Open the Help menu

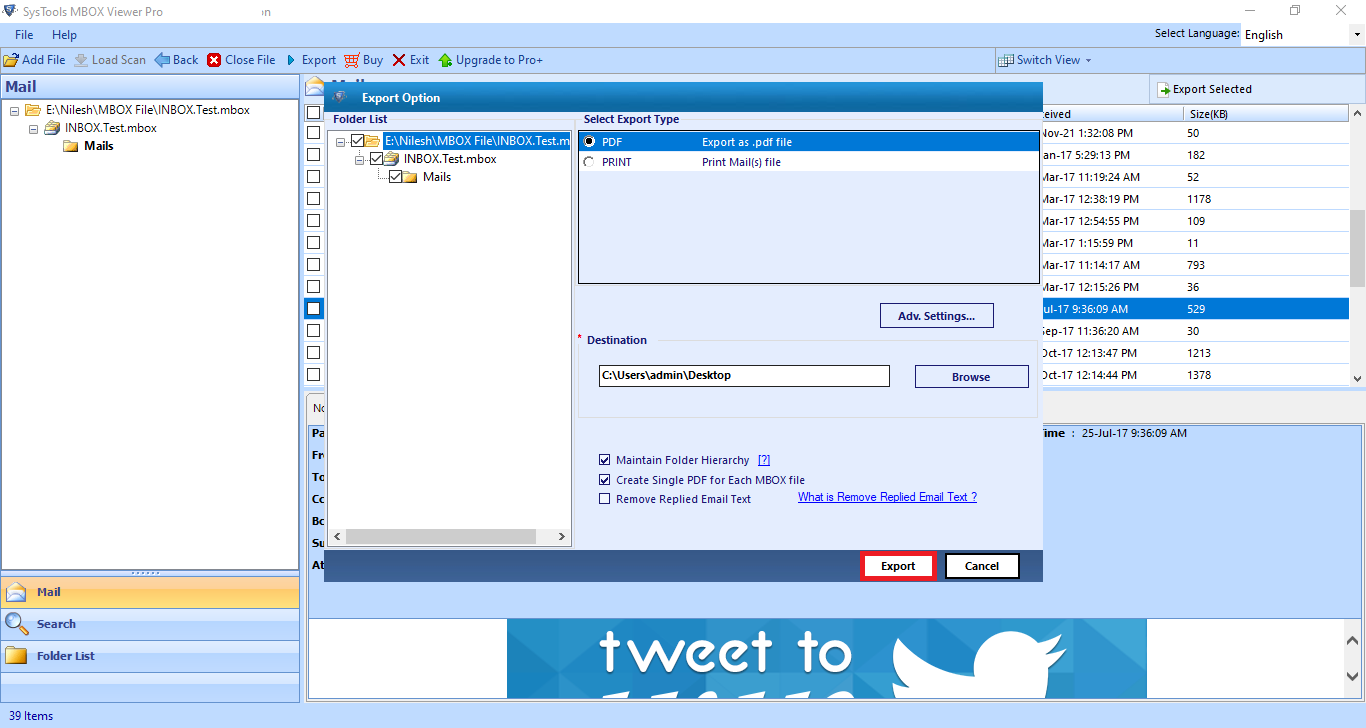(64, 35)
